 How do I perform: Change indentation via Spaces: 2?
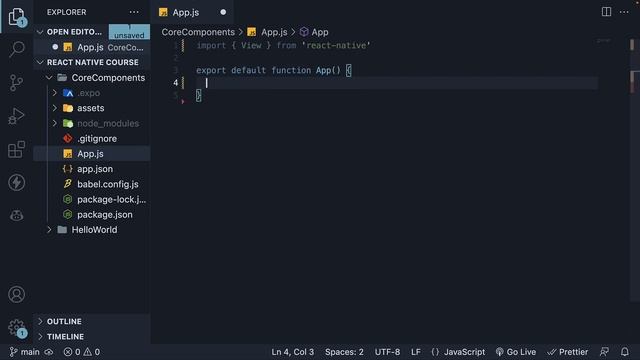tap(344, 352)
